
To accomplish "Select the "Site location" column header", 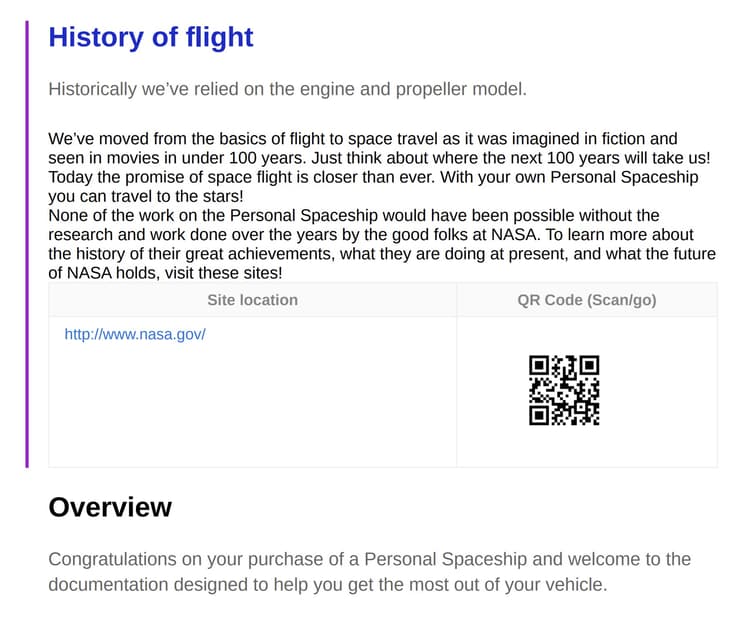I will tap(252, 300).
